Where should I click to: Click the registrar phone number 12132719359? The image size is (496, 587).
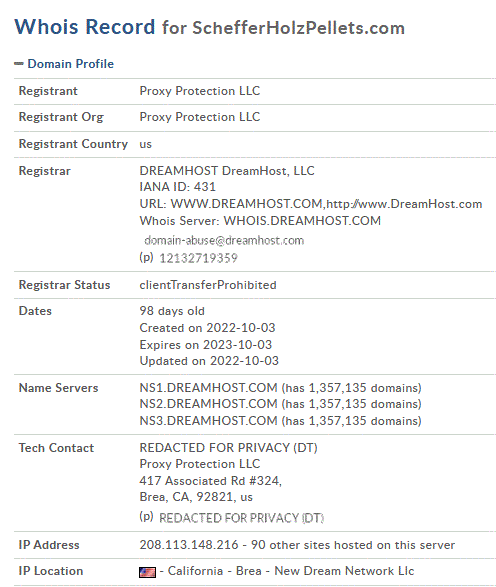[x=198, y=258]
